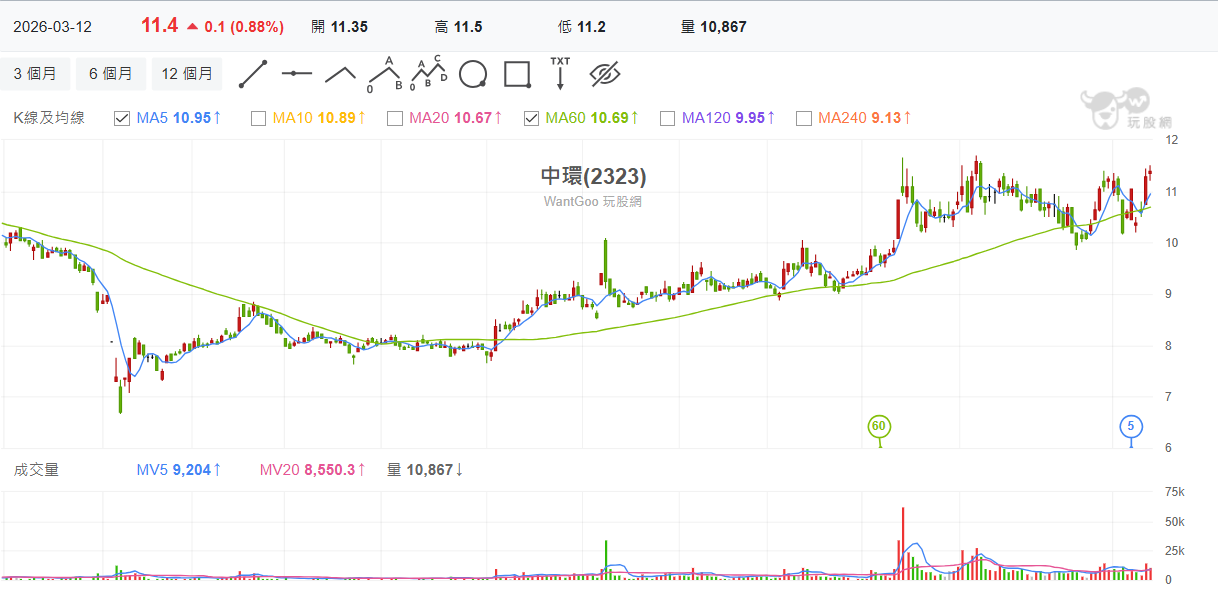The width and height of the screenshot is (1218, 589).
Task: Select the trend line drawing tool
Action: (253, 74)
